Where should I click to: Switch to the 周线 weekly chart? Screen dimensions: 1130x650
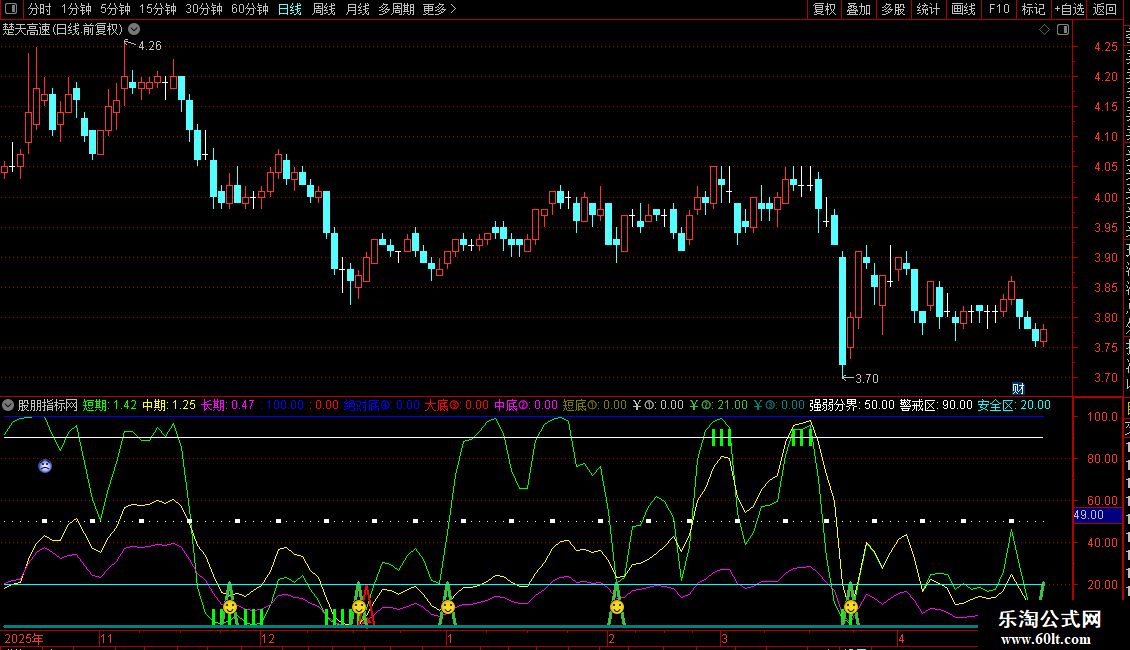coord(324,9)
